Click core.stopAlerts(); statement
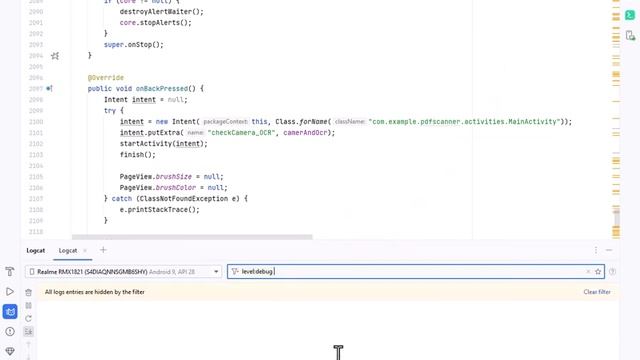Screen dimensions: 640x360 click(x=156, y=22)
